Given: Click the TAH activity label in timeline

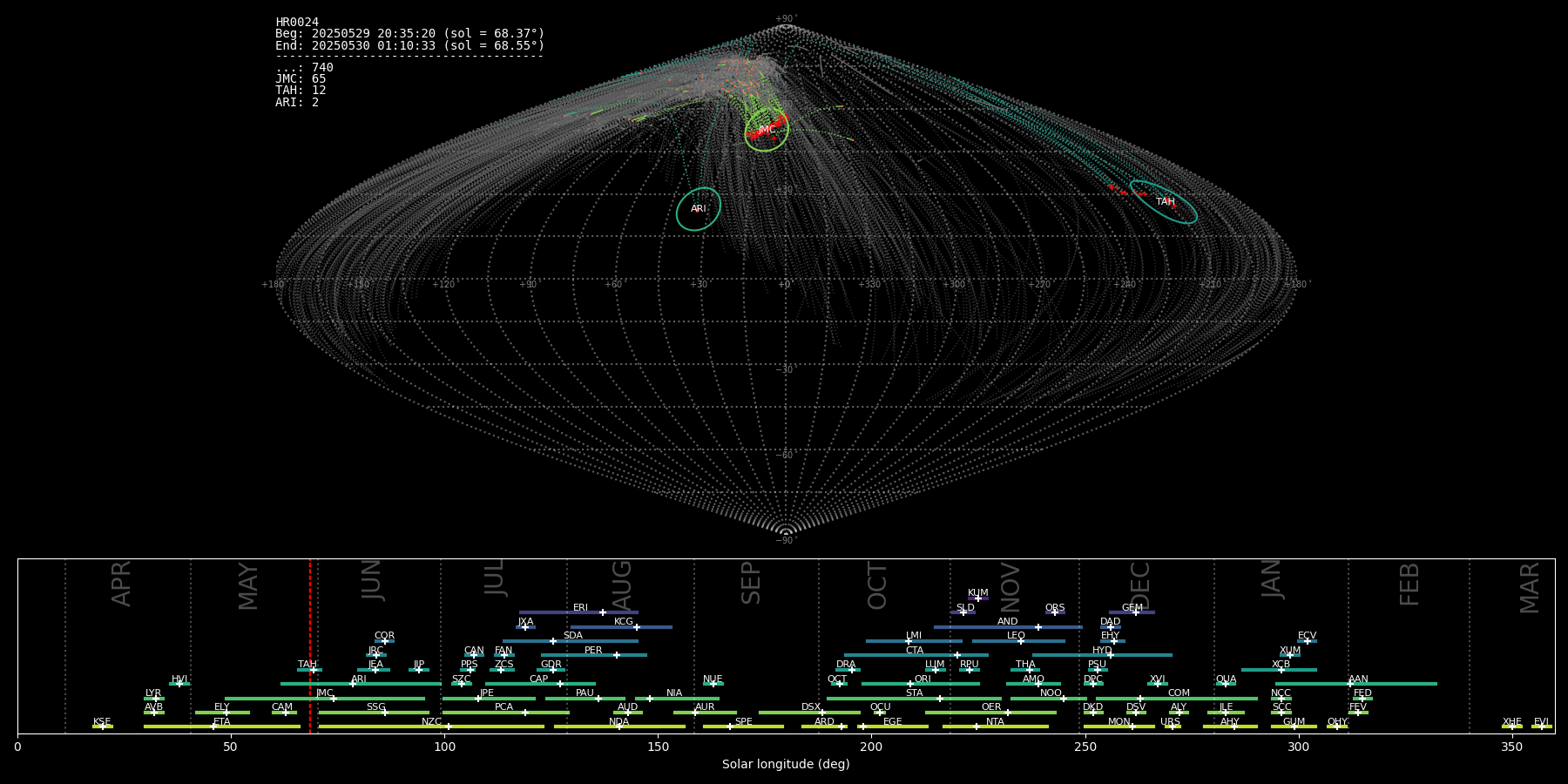Looking at the screenshot, I should click(x=308, y=665).
